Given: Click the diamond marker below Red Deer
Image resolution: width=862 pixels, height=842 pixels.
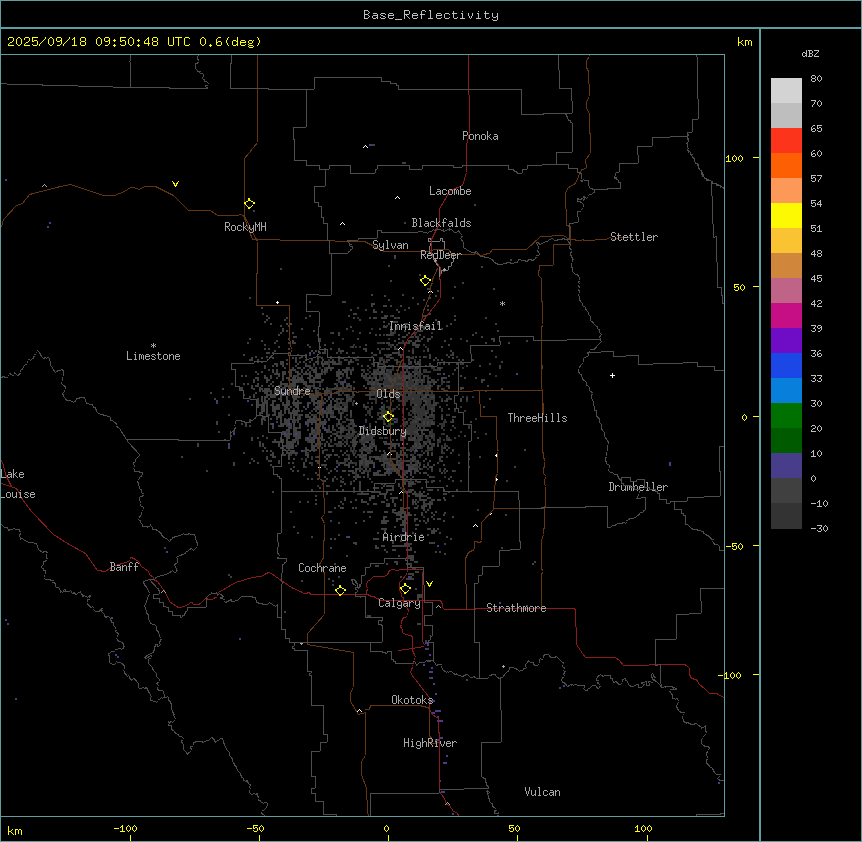Looking at the screenshot, I should 425,281.
